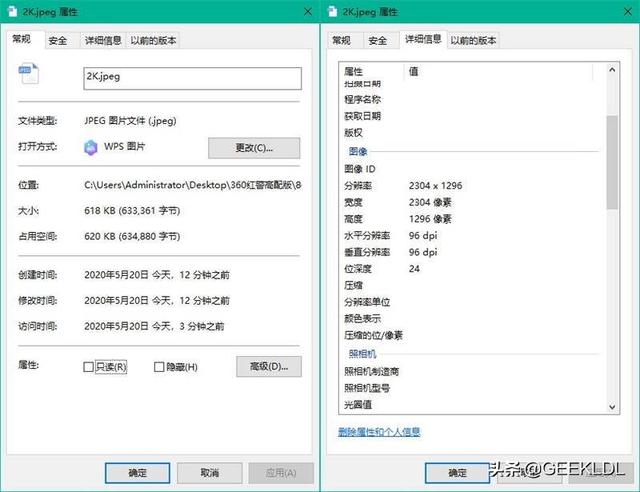
Task: Enable the 只读(R) checkbox
Action: point(89,367)
